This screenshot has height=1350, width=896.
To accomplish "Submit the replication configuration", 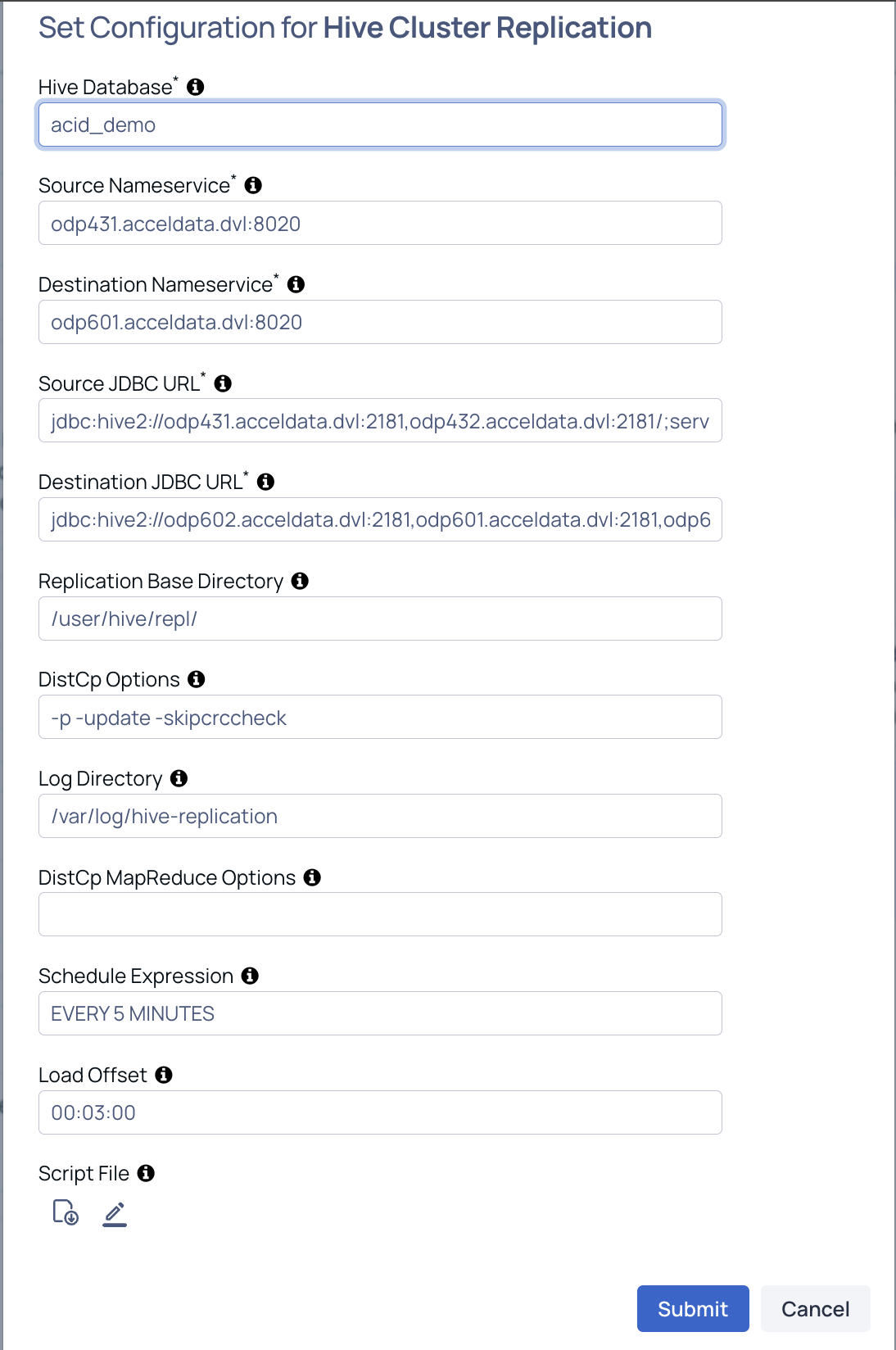I will coord(693,1308).
